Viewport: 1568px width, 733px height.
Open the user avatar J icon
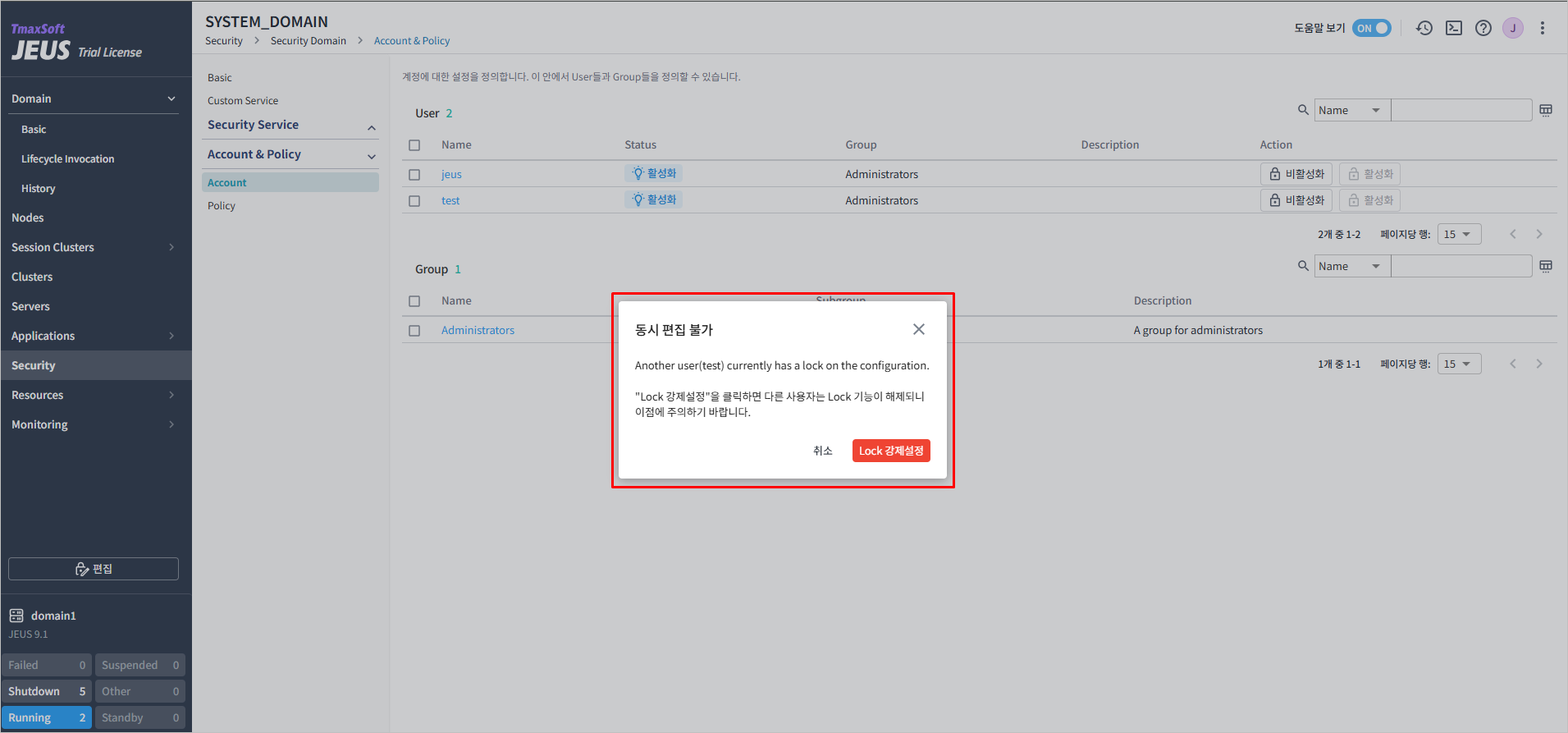click(1513, 28)
